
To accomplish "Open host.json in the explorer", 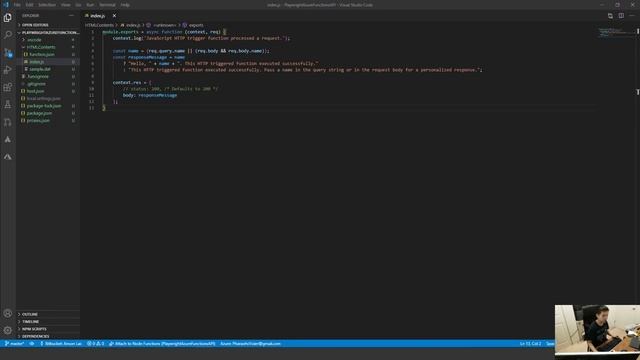I will (48, 91).
